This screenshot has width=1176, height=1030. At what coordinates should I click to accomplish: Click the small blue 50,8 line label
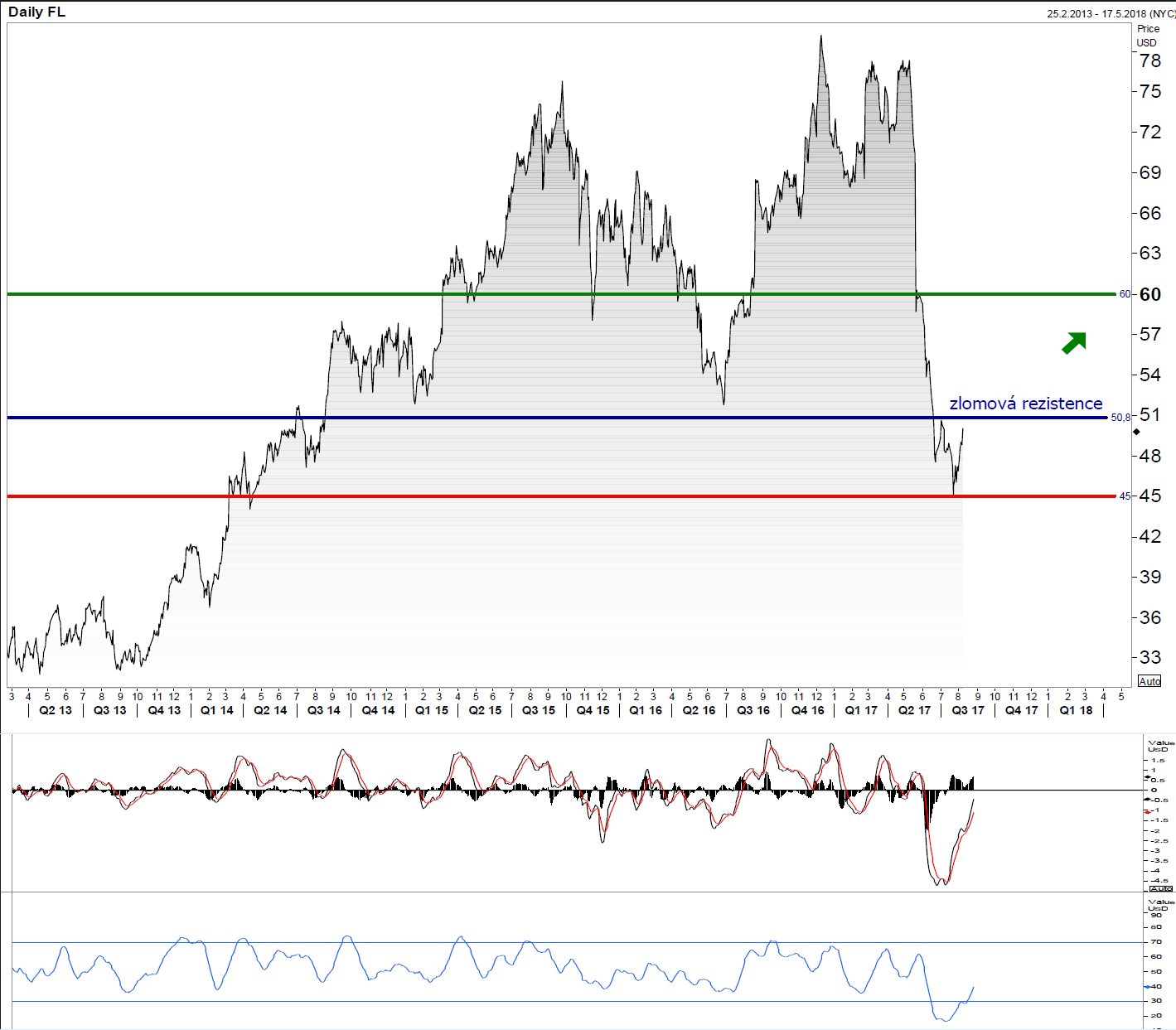point(1120,418)
